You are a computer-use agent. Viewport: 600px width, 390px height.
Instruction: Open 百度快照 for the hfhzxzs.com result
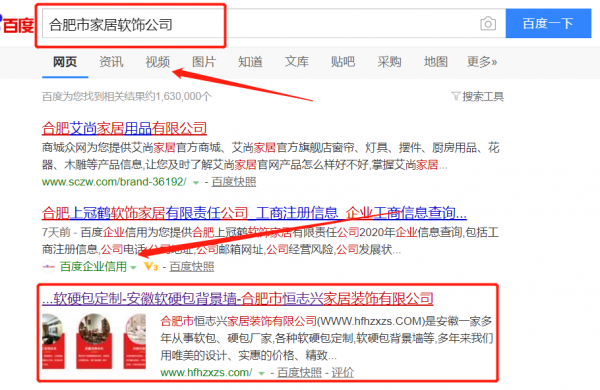299,372
